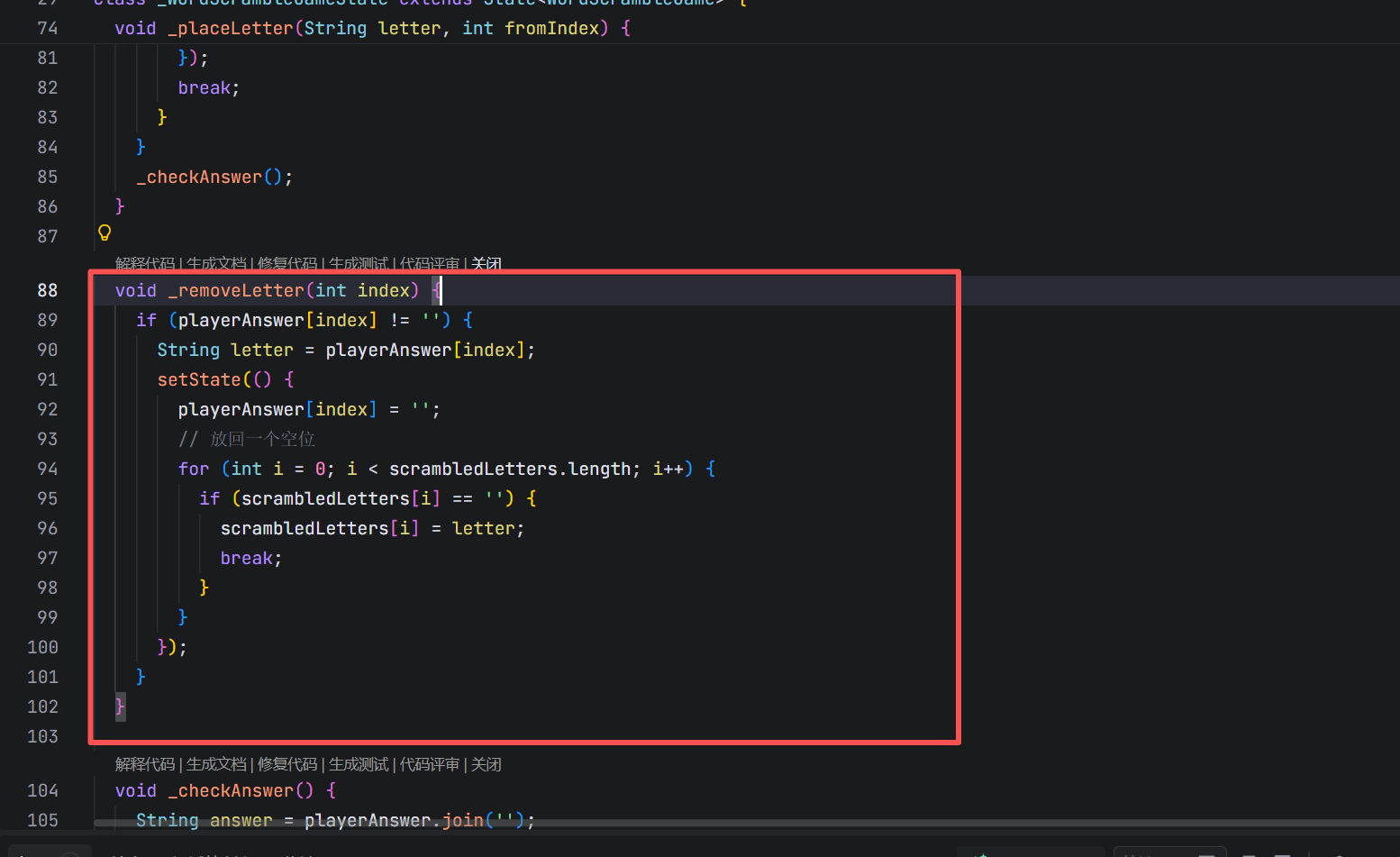Image resolution: width=1400 pixels, height=857 pixels.
Task: Click the horizontal scrollbar under the code
Action: tap(747, 823)
